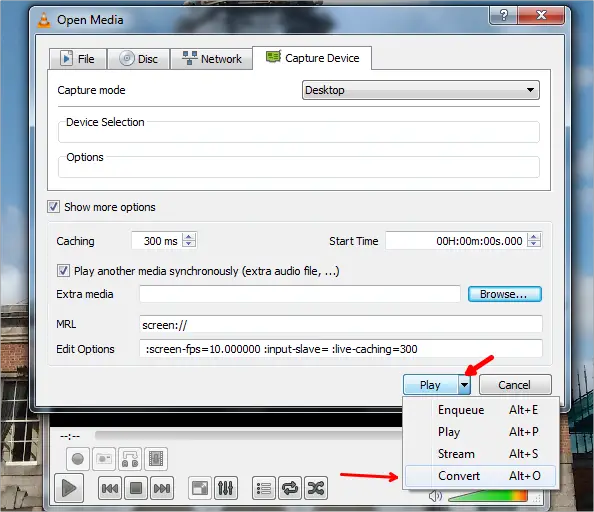This screenshot has height=512, width=594.
Task: Enable shuffle with the random icon
Action: point(316,489)
